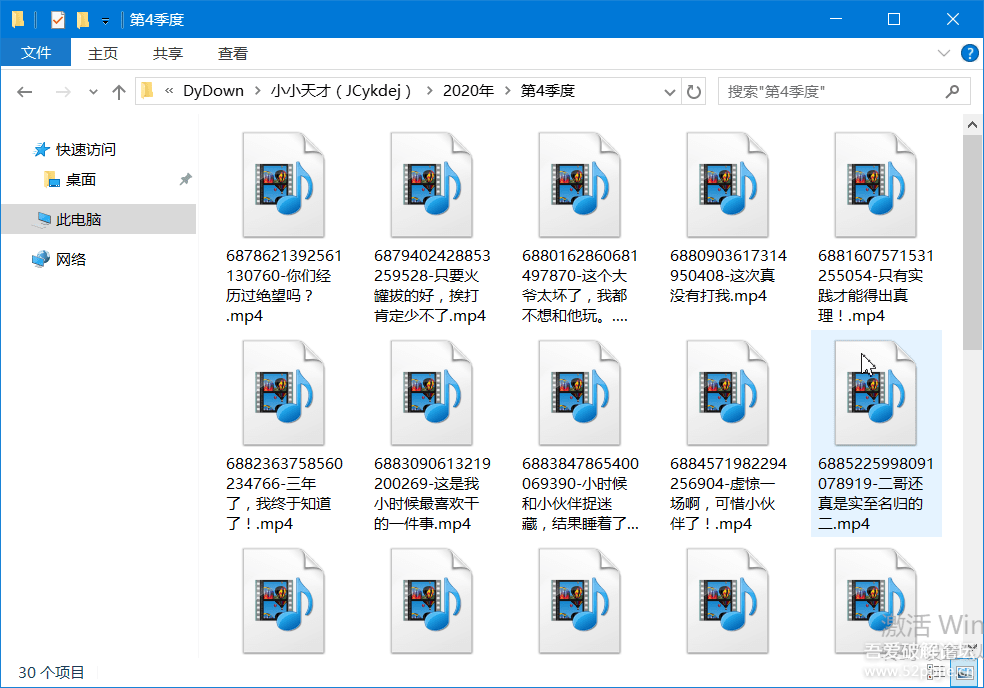Click the pin icon next to 桌面
The height and width of the screenshot is (688, 984).
(185, 180)
